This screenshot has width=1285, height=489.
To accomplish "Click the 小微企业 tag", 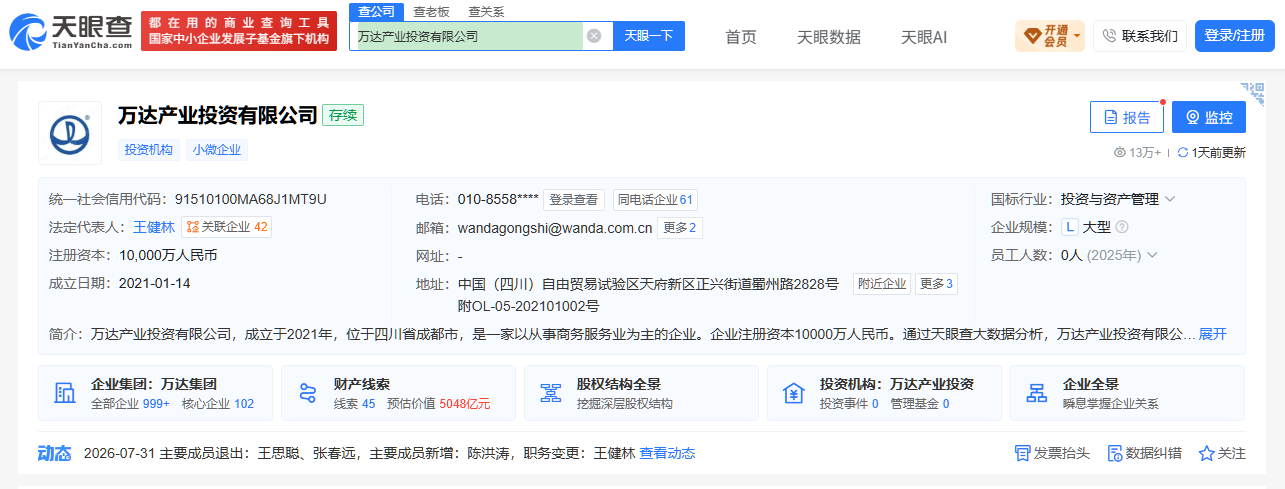I will (x=217, y=150).
